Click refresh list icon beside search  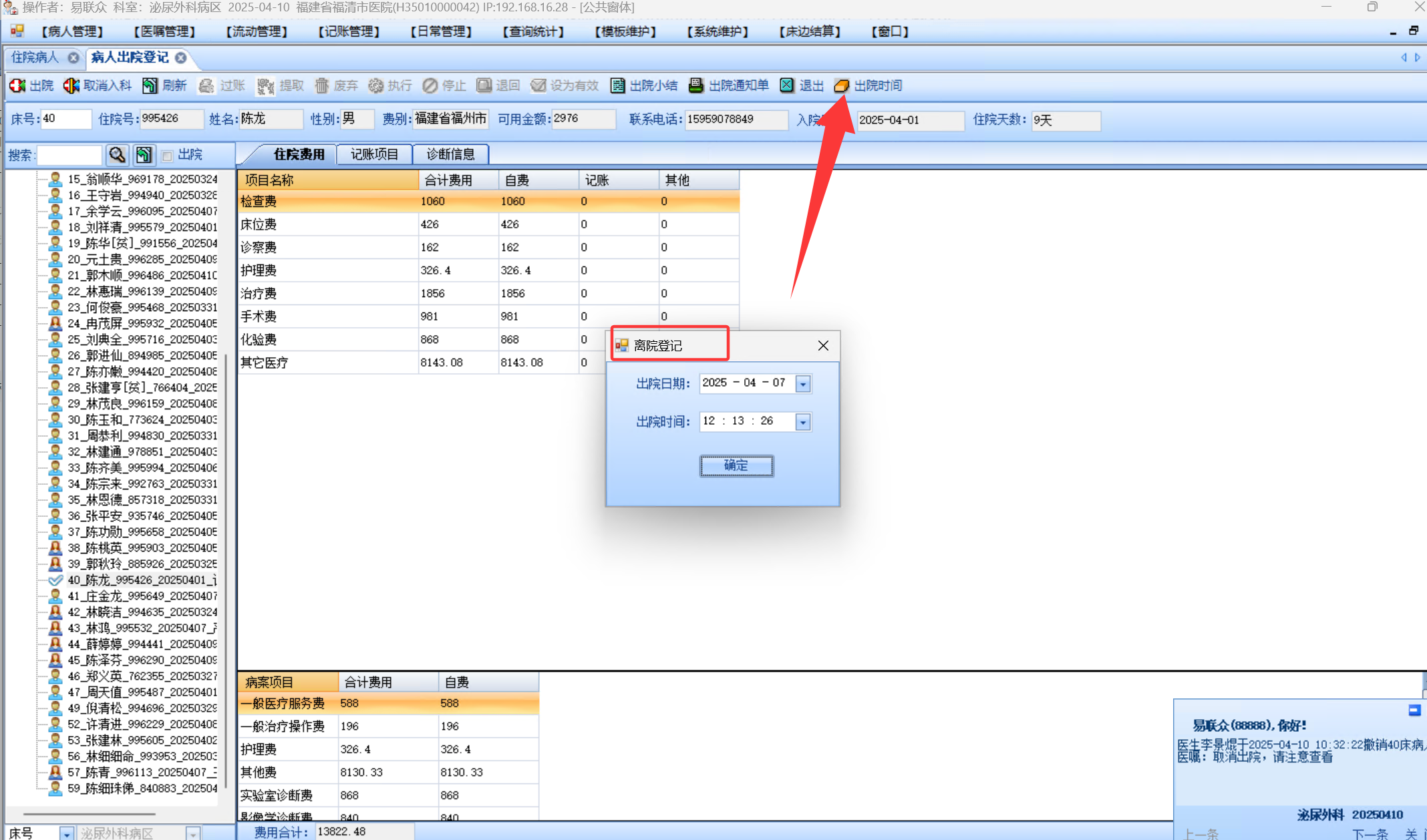tap(144, 155)
